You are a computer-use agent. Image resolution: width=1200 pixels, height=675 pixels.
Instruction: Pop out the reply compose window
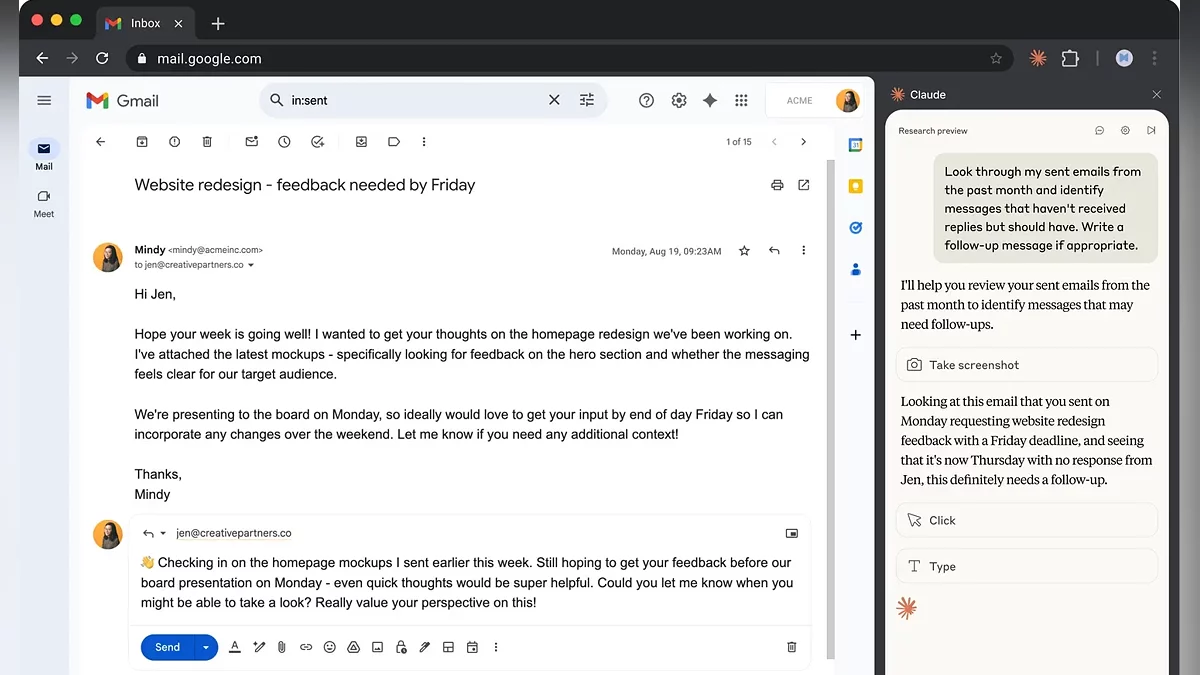[x=792, y=534]
